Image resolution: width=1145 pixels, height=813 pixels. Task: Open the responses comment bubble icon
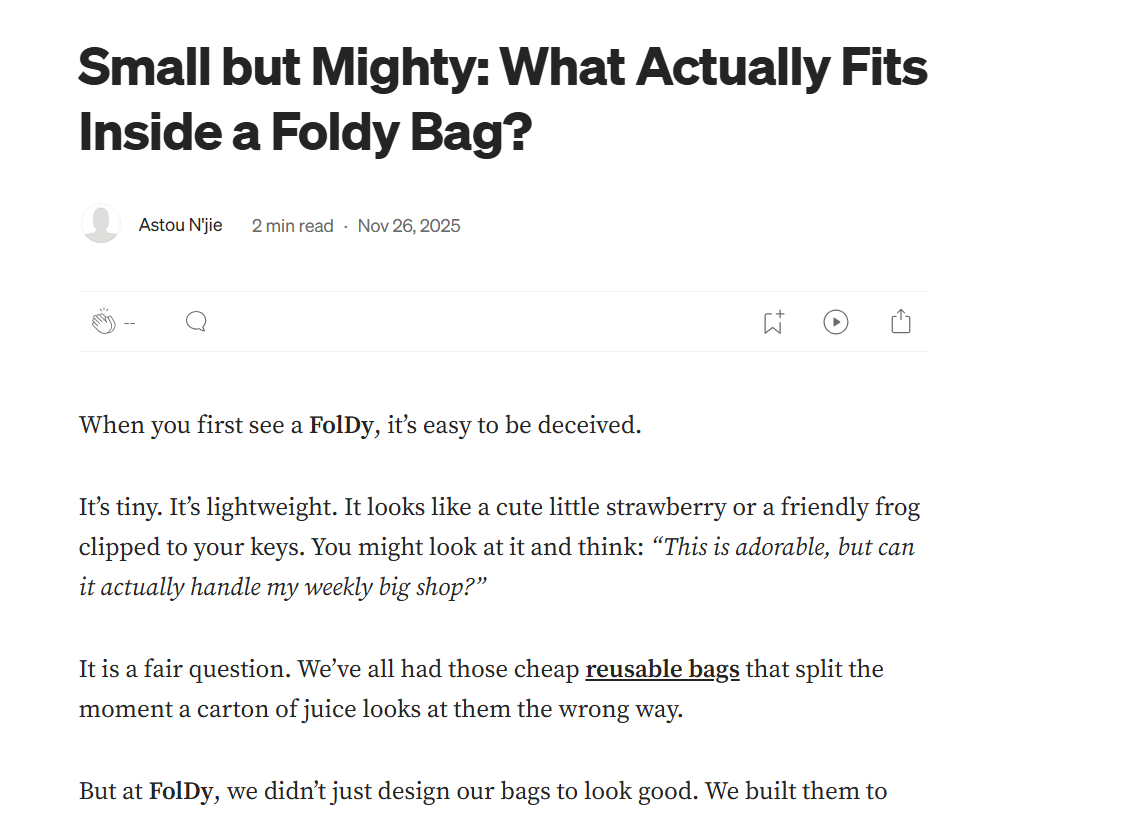(196, 321)
